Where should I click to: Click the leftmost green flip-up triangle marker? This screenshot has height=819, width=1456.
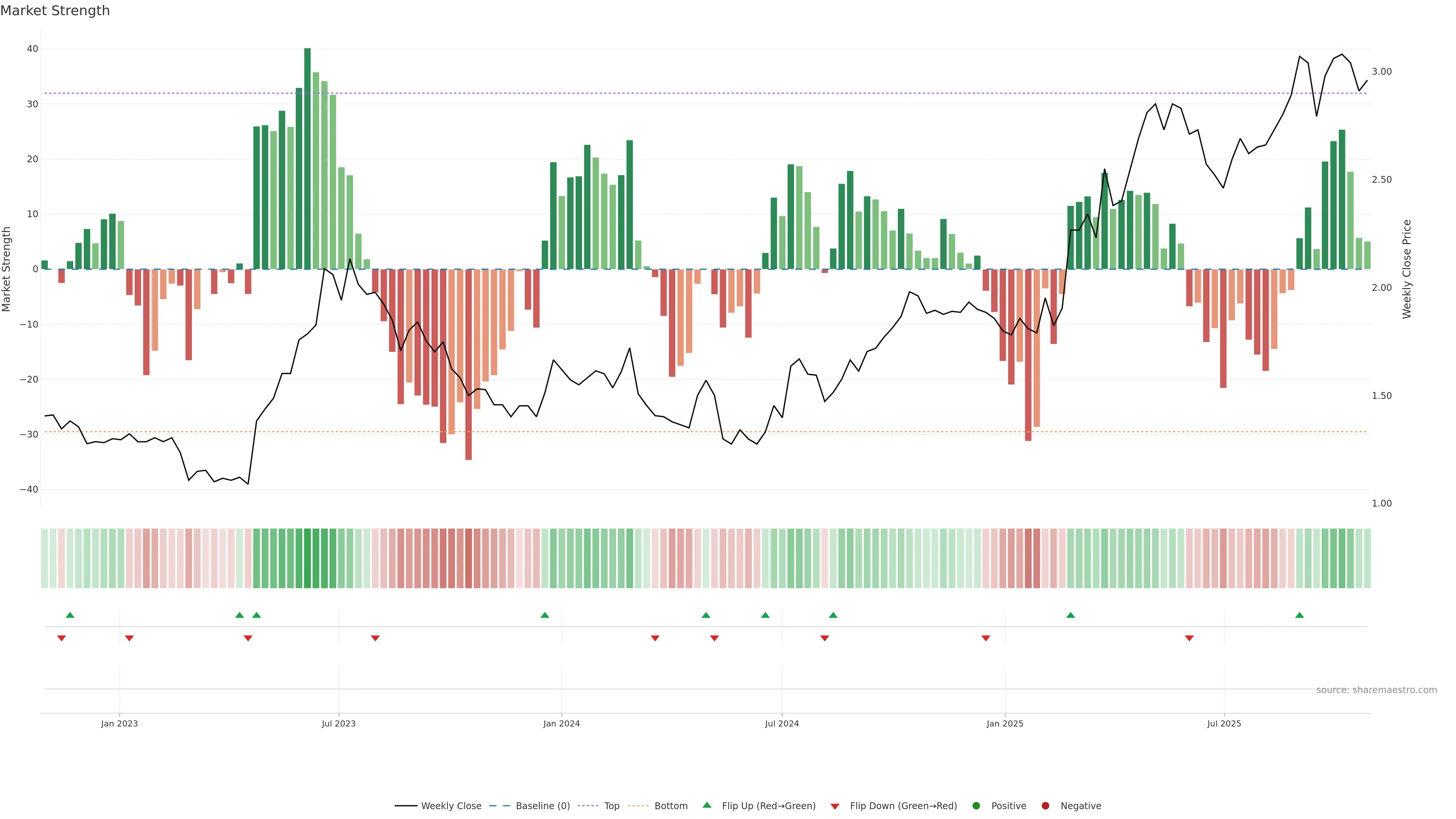pos(70,615)
